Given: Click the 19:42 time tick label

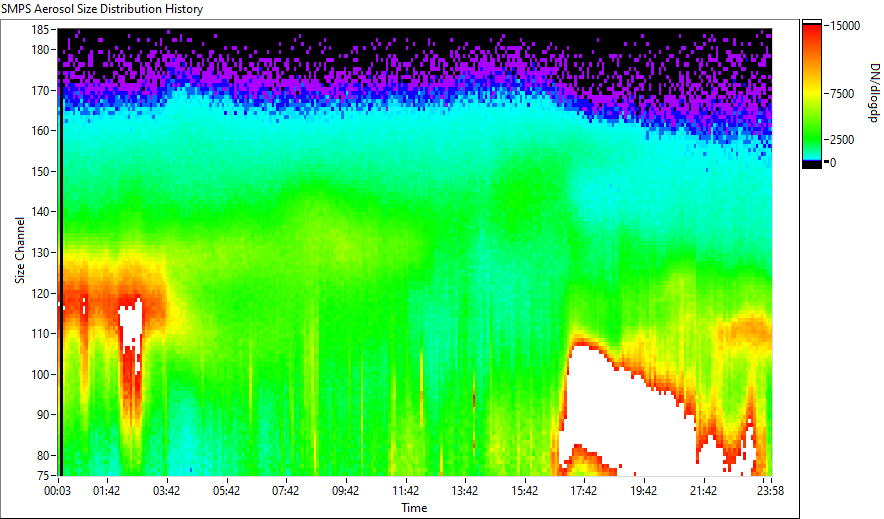Looking at the screenshot, I should pyautogui.click(x=643, y=491).
